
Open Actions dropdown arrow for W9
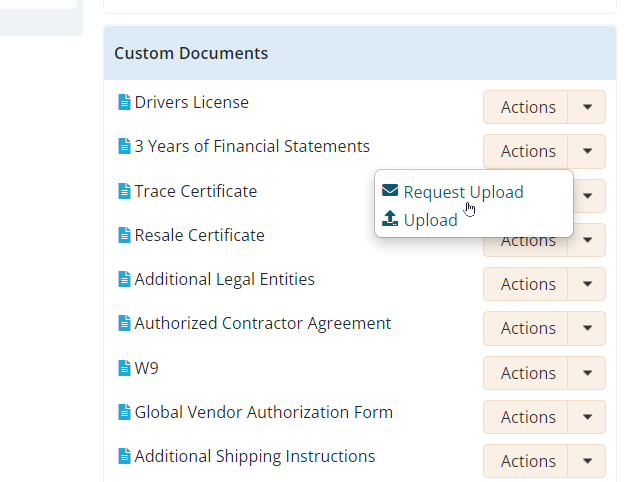pyautogui.click(x=587, y=373)
